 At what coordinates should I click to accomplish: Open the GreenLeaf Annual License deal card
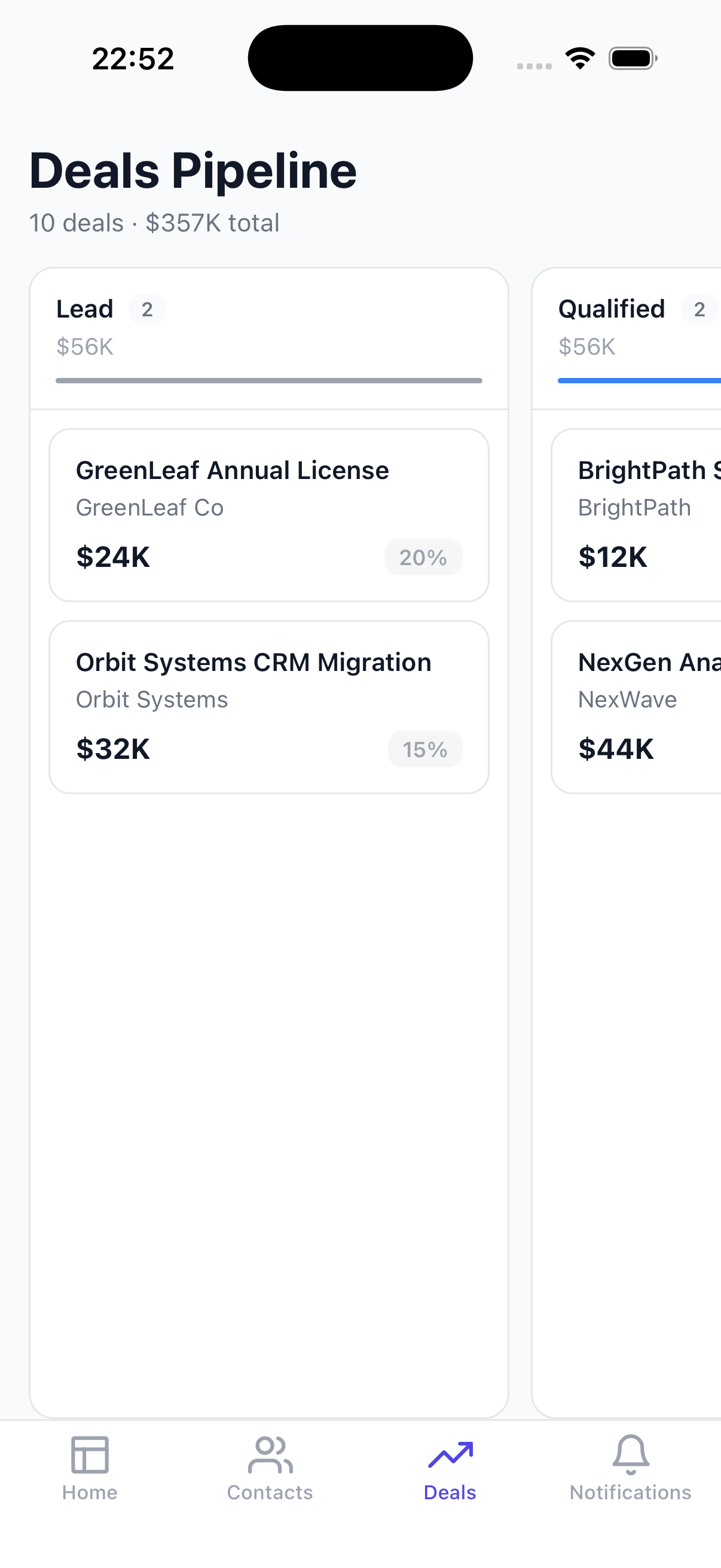[269, 515]
